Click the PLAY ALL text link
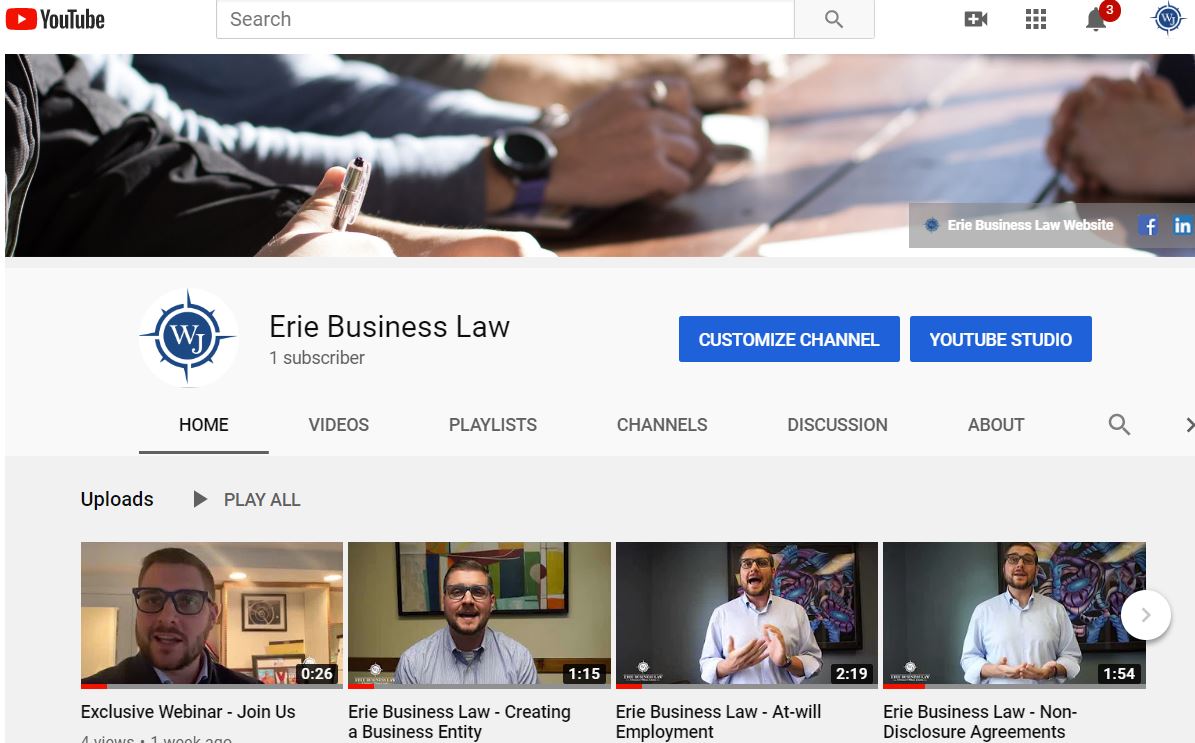The height and width of the screenshot is (743, 1195). [262, 500]
